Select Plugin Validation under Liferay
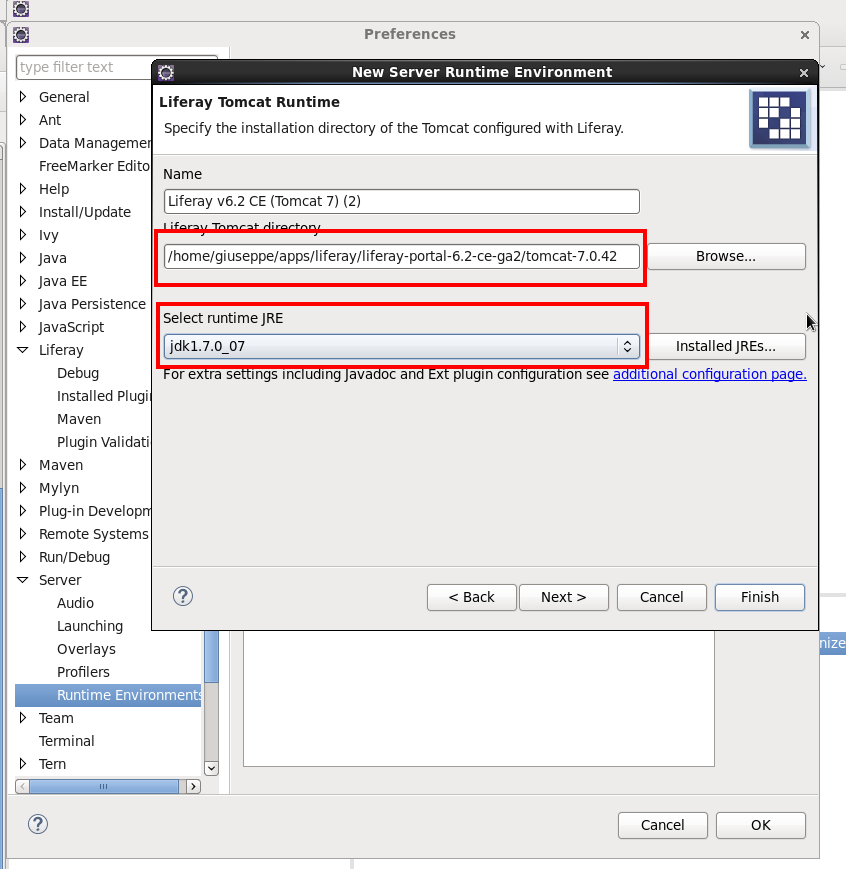Image resolution: width=846 pixels, height=869 pixels. [104, 442]
